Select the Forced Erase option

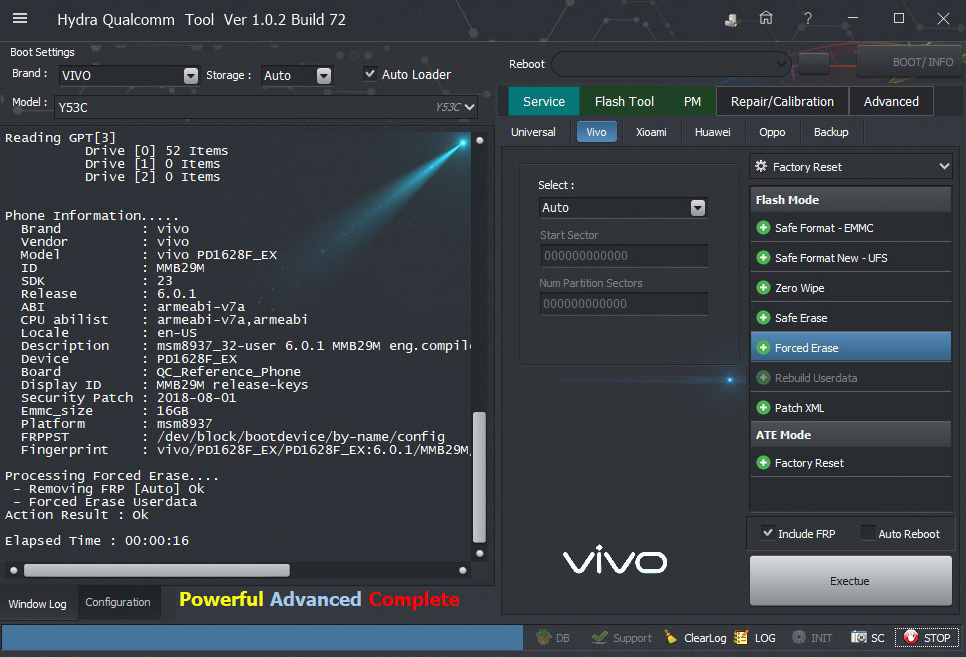tap(851, 348)
